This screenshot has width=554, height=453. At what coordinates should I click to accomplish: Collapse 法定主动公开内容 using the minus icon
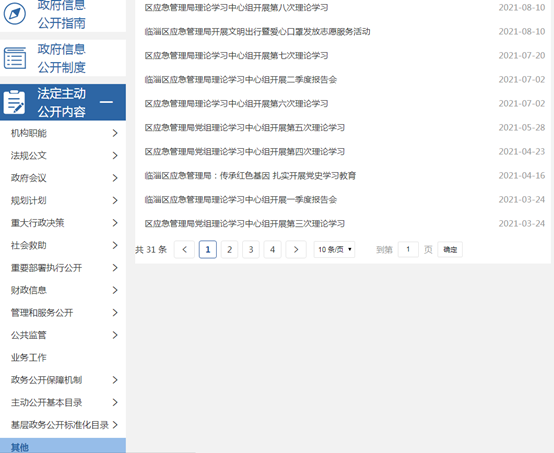click(106, 102)
